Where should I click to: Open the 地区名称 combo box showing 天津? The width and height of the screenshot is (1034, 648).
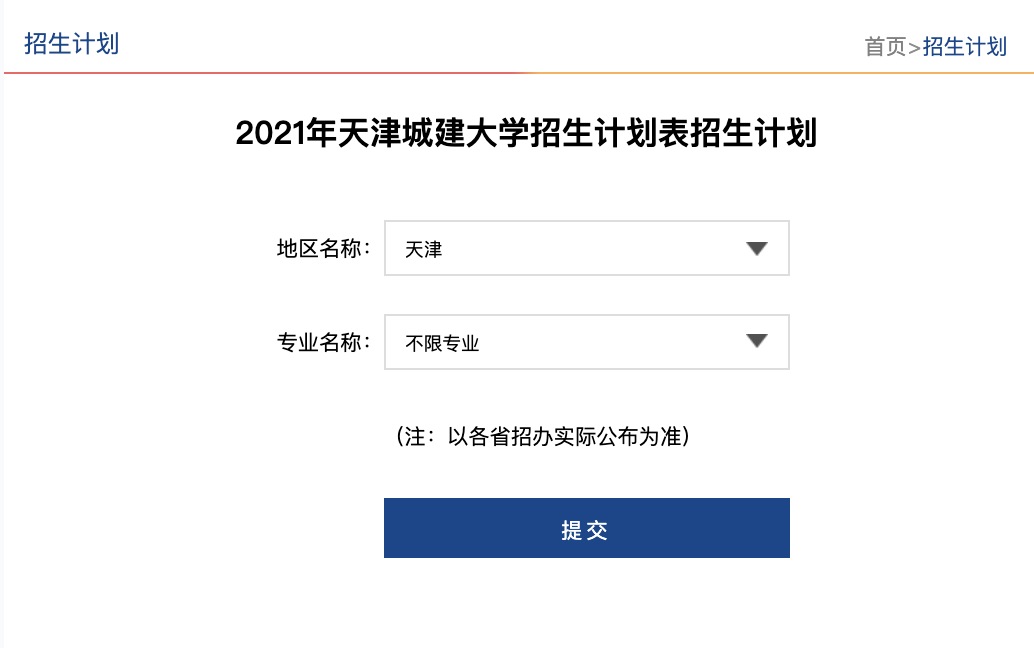pos(586,248)
